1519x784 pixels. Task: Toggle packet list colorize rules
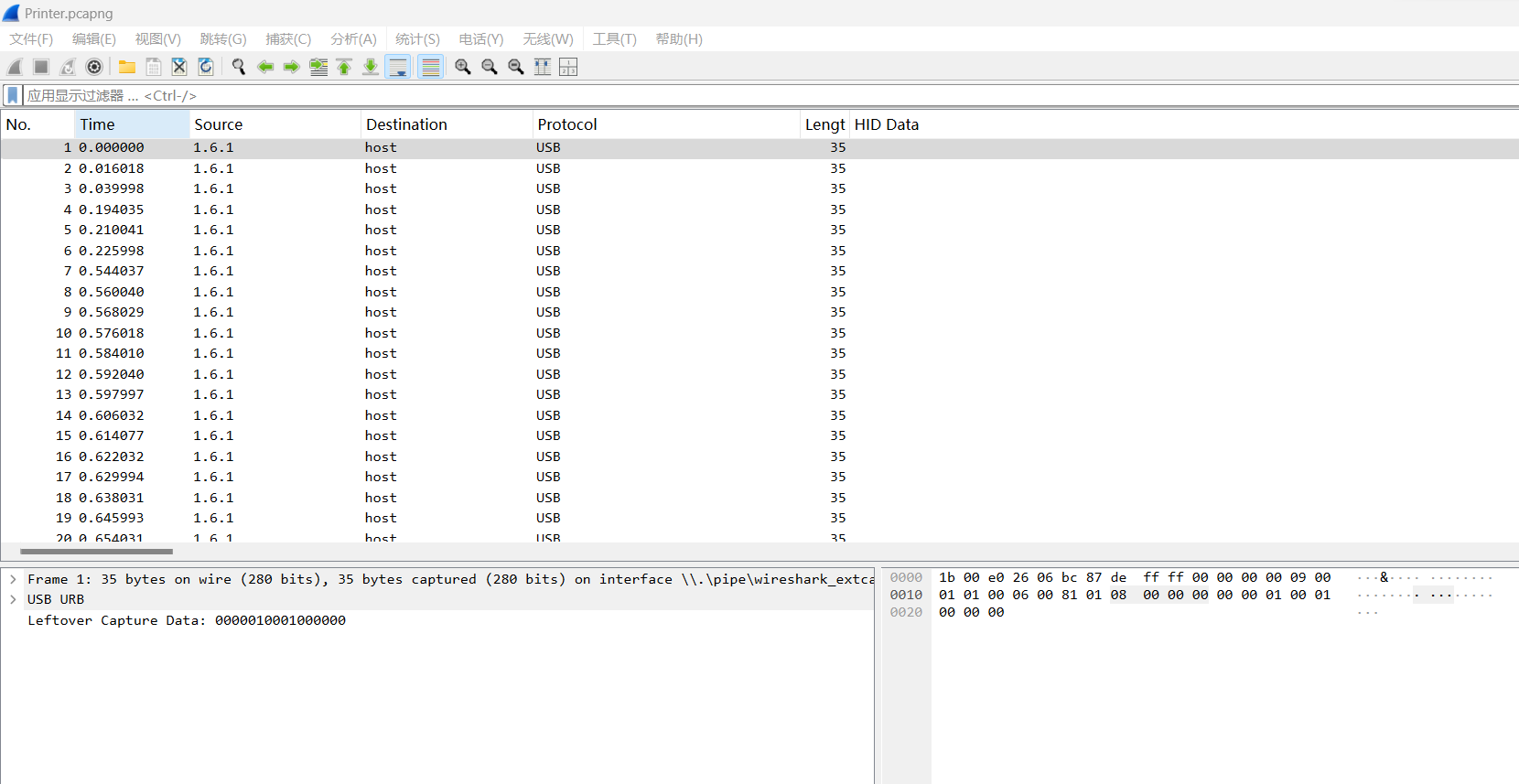click(431, 67)
